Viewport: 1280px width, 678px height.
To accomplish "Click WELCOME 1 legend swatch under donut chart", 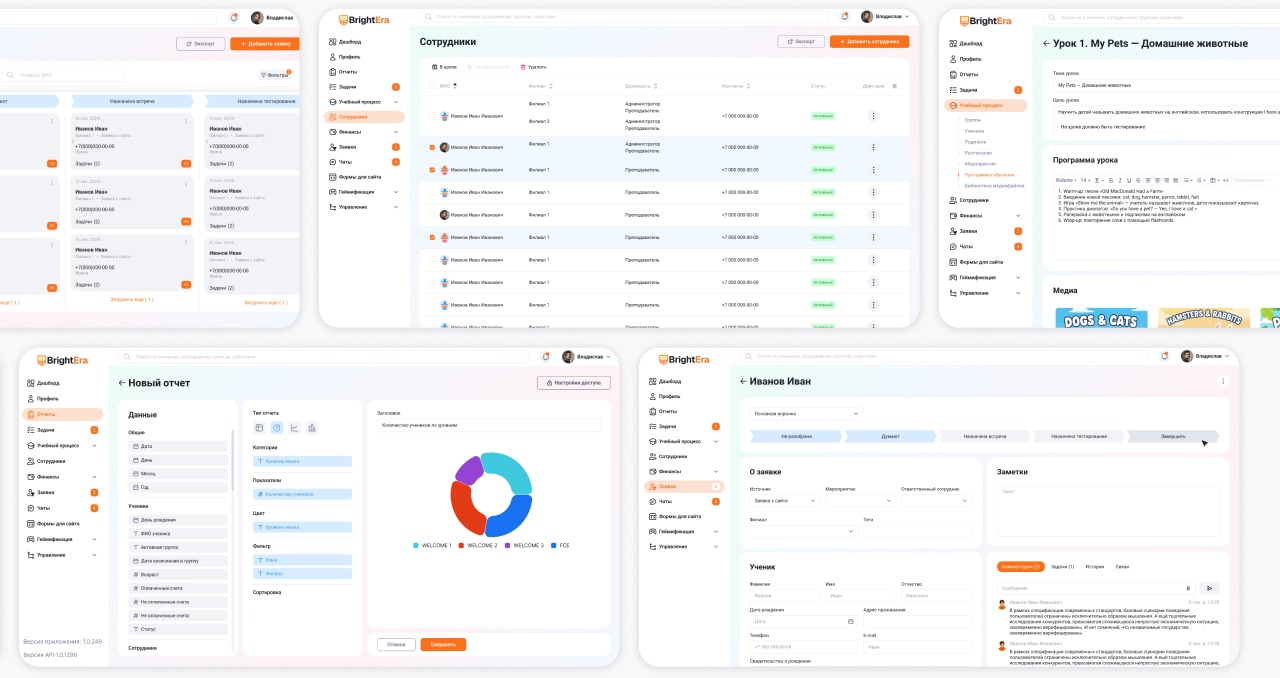I will pyautogui.click(x=416, y=545).
